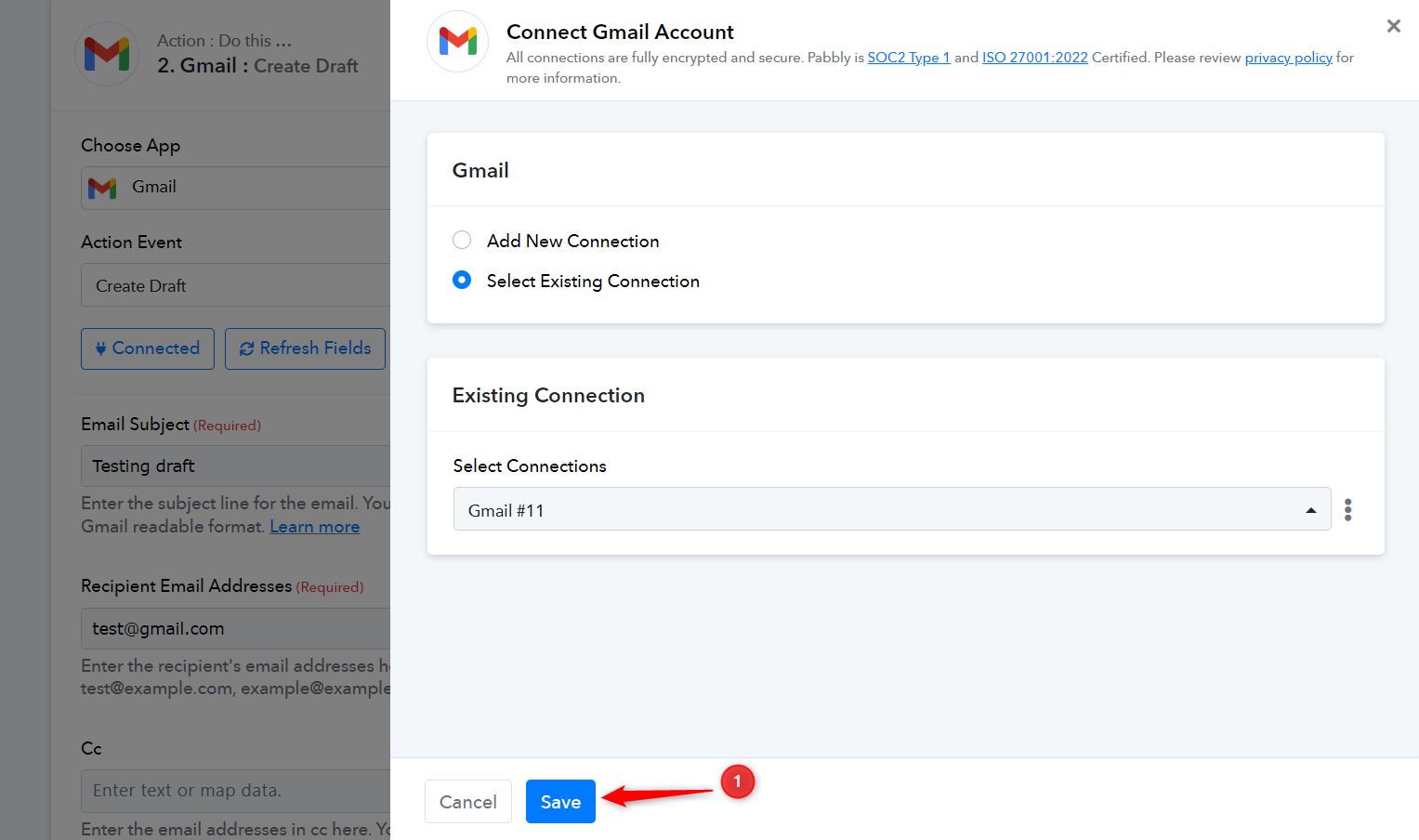Click the Existing Connection heading

548,396
